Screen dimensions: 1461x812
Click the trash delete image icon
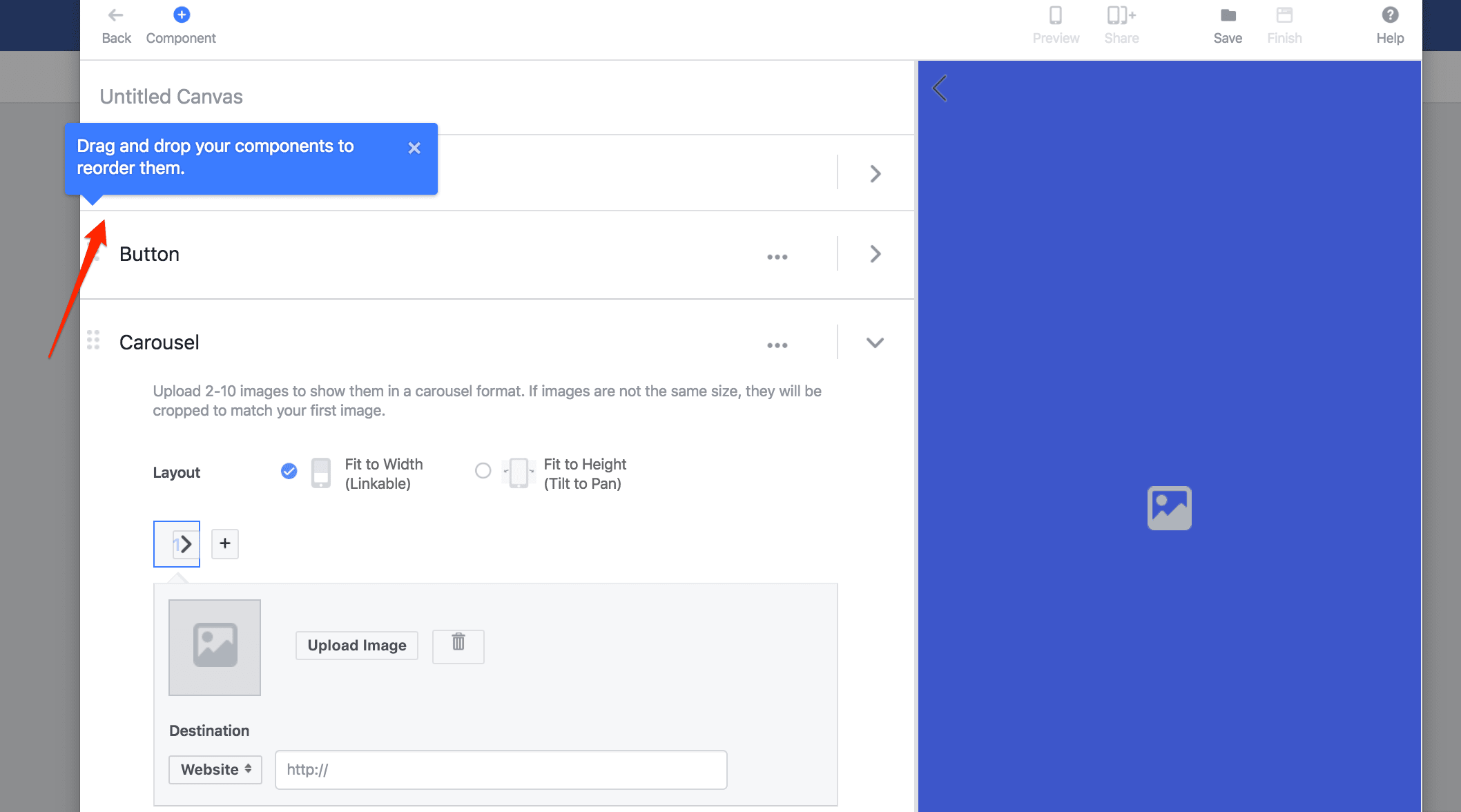tap(458, 645)
